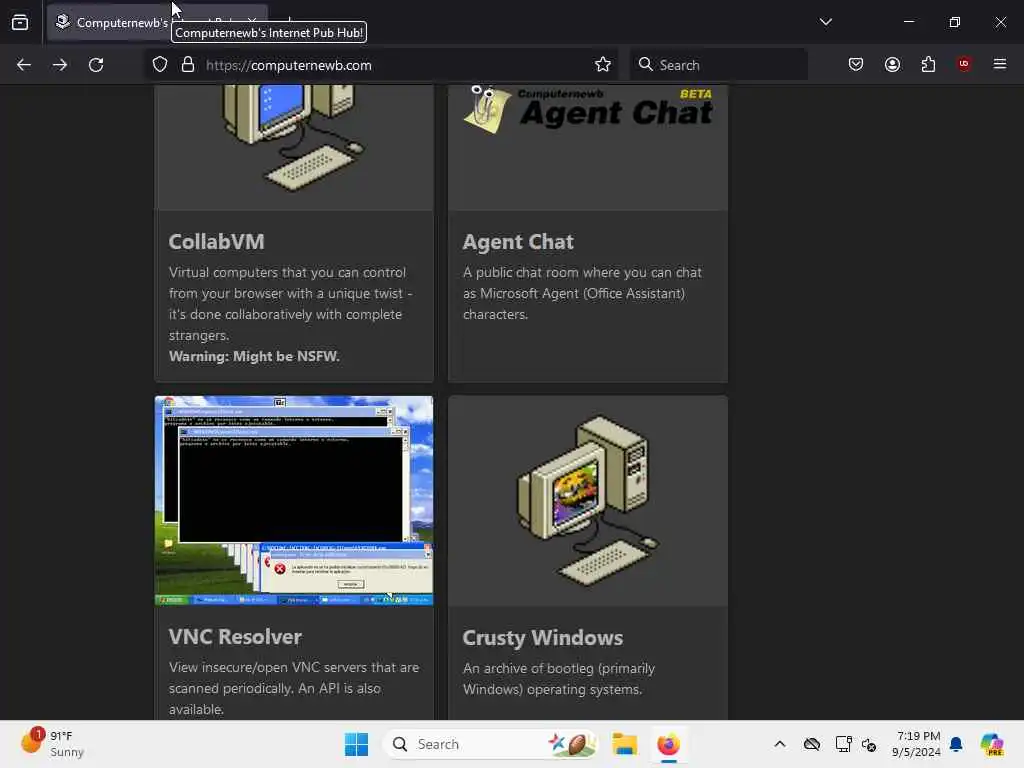Open the muted volume tray icon
The width and height of the screenshot is (1024, 768).
(x=869, y=744)
